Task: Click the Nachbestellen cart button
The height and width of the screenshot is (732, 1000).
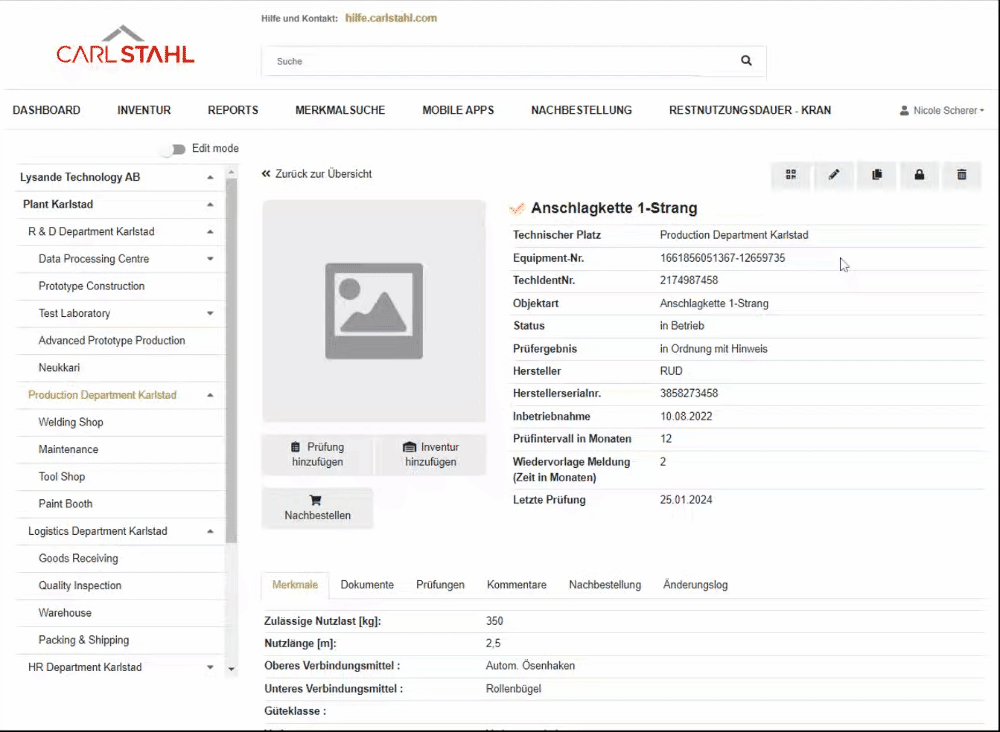Action: [x=317, y=508]
